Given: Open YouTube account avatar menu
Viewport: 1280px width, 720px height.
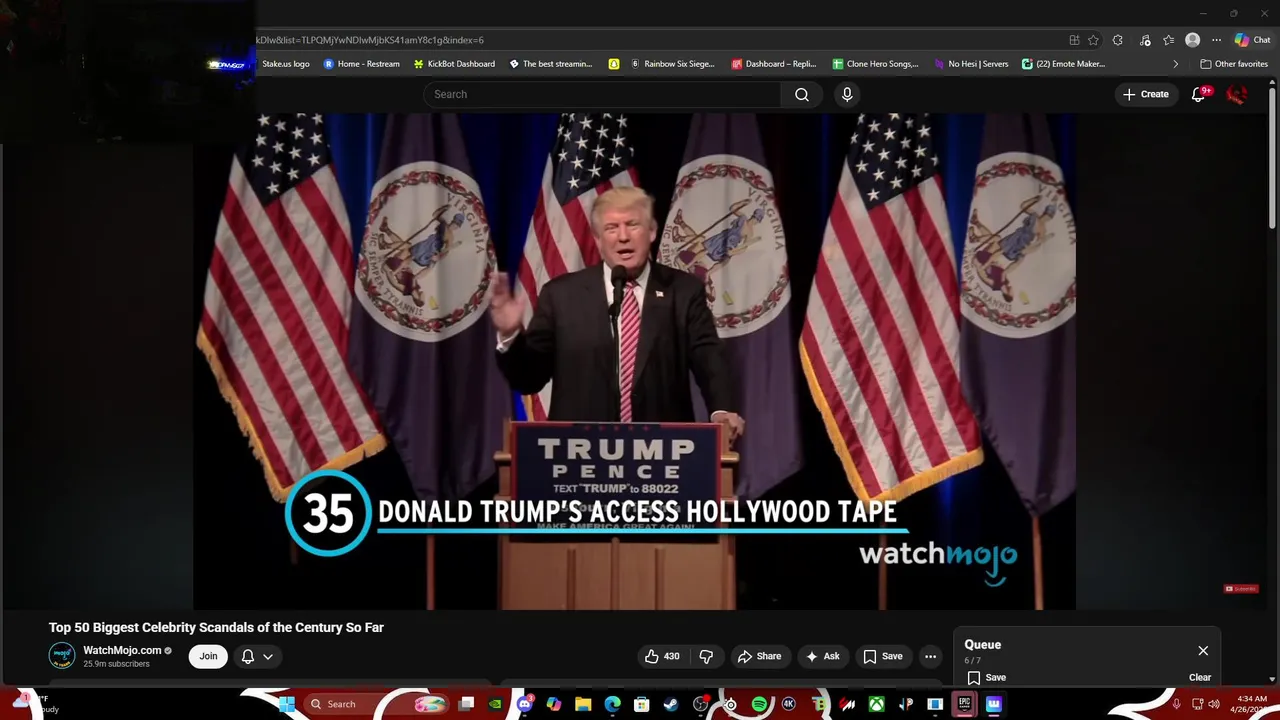Looking at the screenshot, I should 1237,94.
